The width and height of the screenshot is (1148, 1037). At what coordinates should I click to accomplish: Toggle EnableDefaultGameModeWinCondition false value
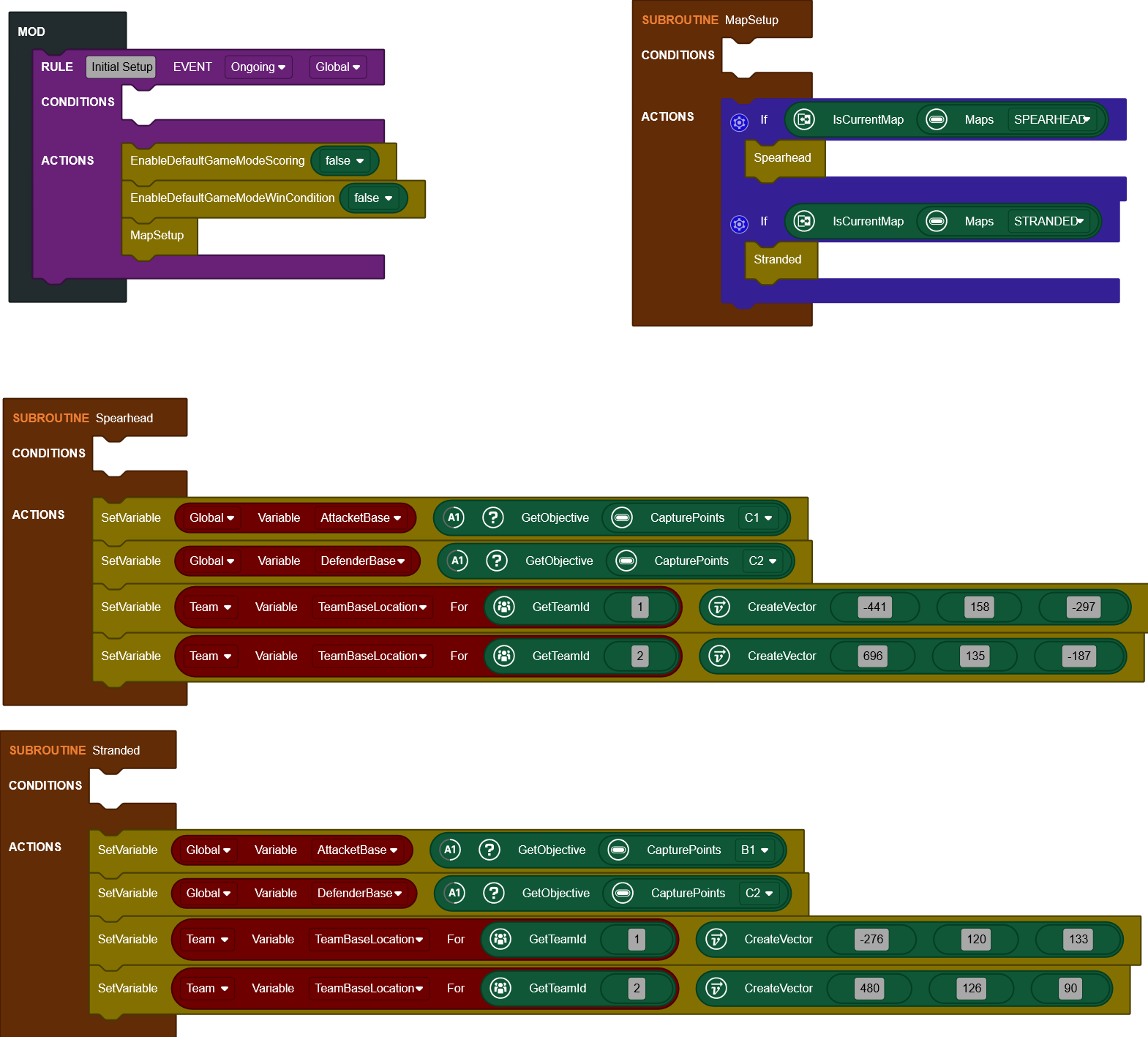pos(373,198)
